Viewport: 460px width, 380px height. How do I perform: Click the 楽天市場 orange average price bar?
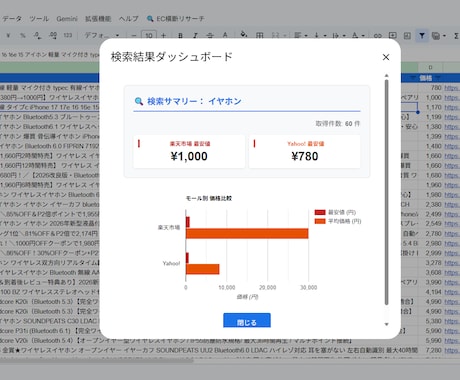coord(247,233)
